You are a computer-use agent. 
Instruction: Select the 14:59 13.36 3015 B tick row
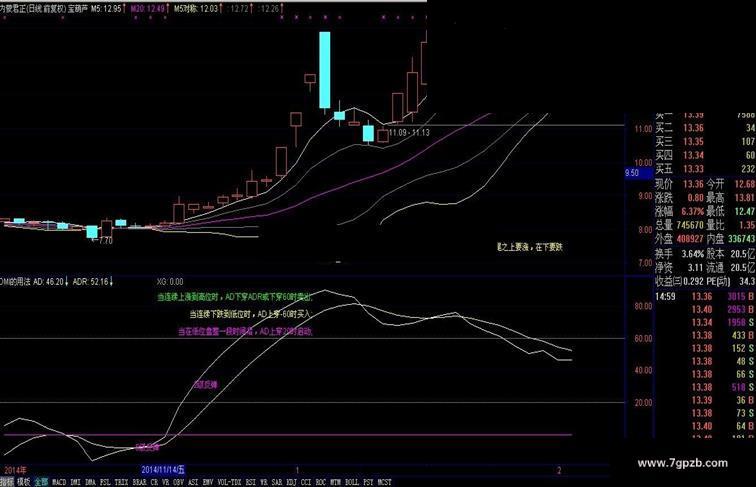tap(705, 297)
